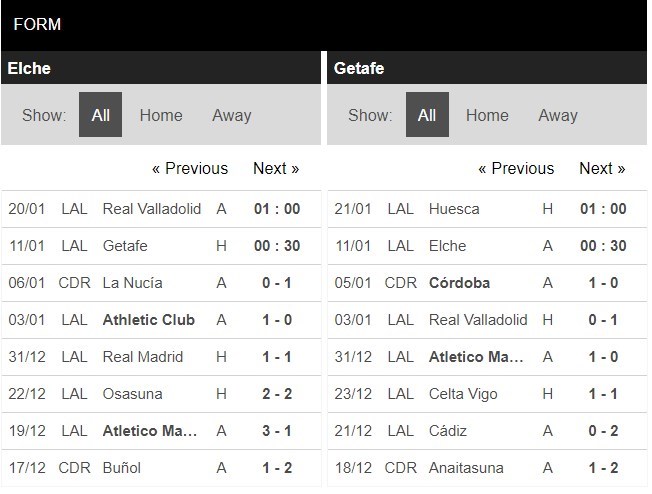Viewport: 652px width, 494px height.
Task: Open Real Madrid 1 - 1 match row
Action: click(x=161, y=357)
